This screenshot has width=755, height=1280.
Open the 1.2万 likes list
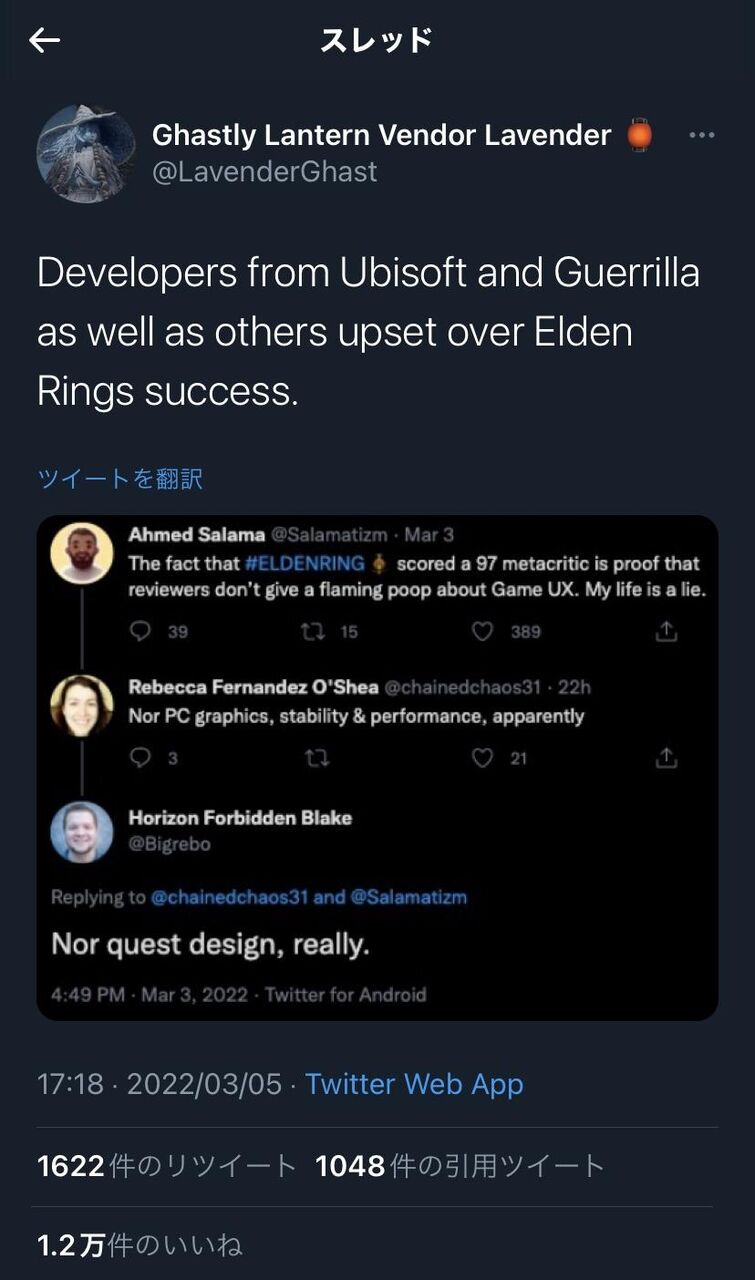click(x=140, y=1245)
